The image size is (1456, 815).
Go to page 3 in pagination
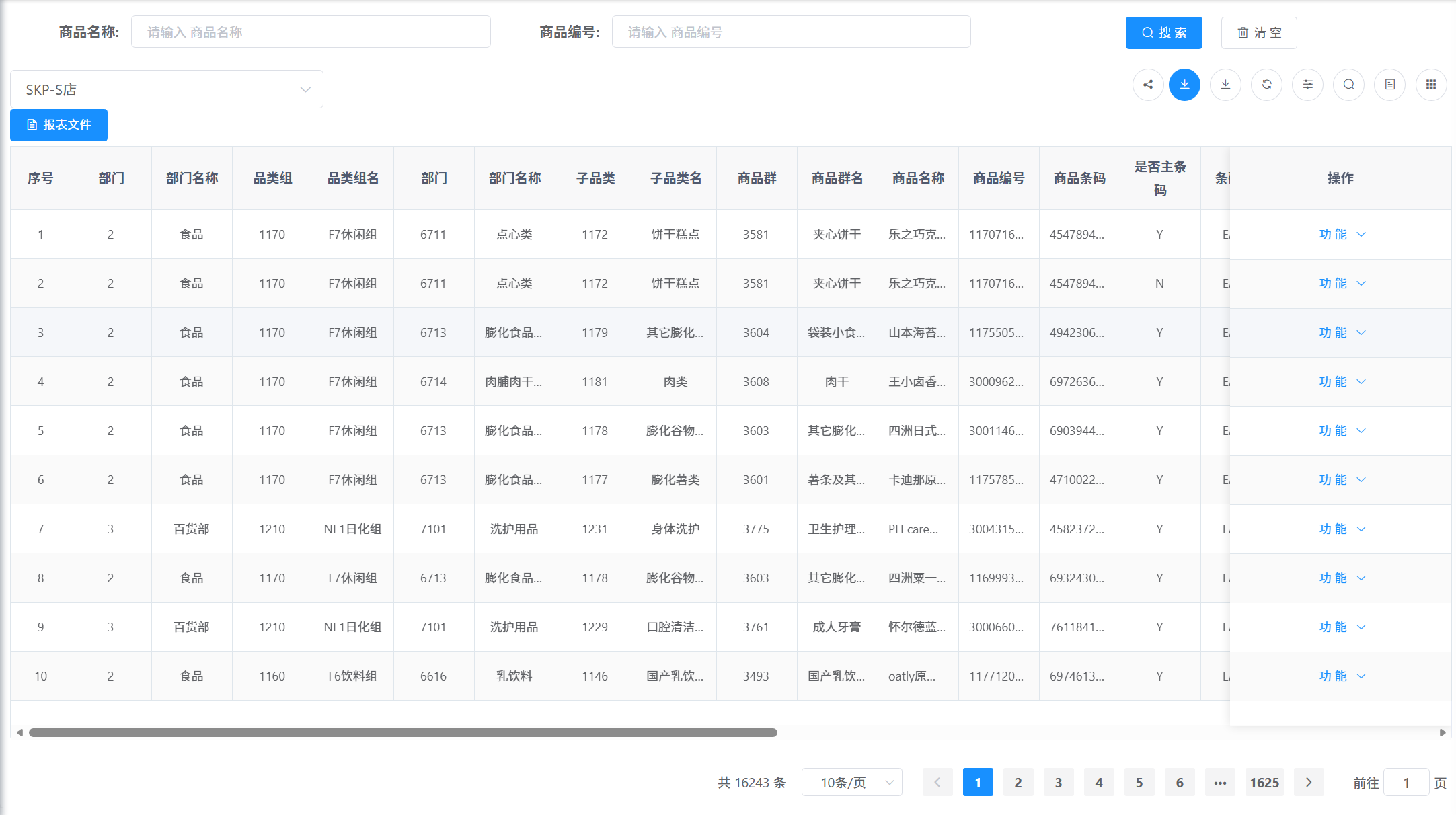1059,783
